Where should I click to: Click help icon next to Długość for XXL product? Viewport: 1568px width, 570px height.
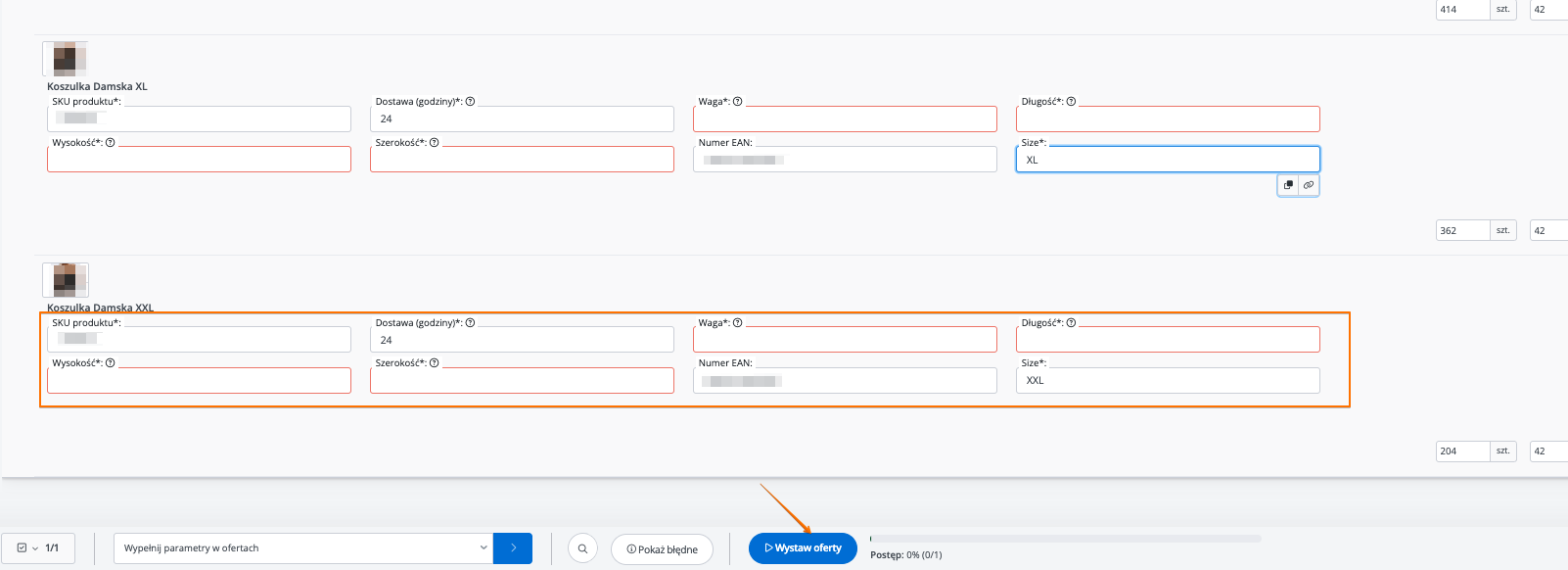pos(1071,323)
